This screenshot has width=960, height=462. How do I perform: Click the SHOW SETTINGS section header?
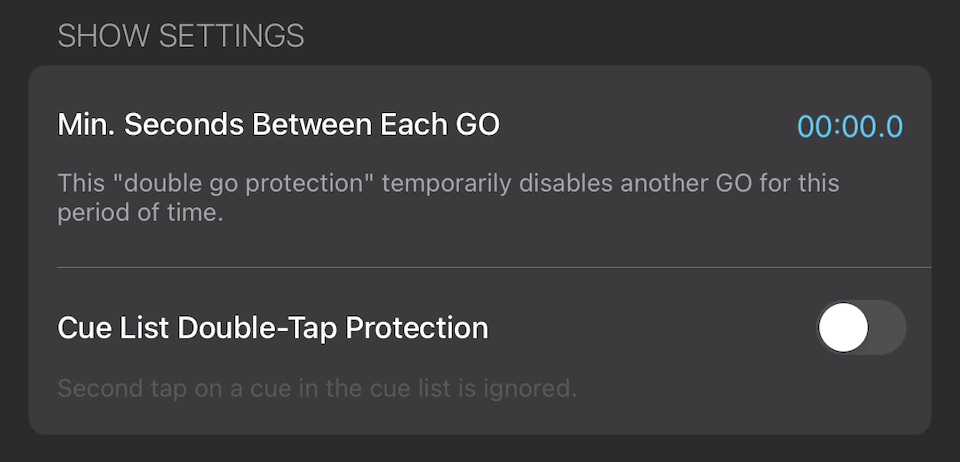click(x=181, y=37)
